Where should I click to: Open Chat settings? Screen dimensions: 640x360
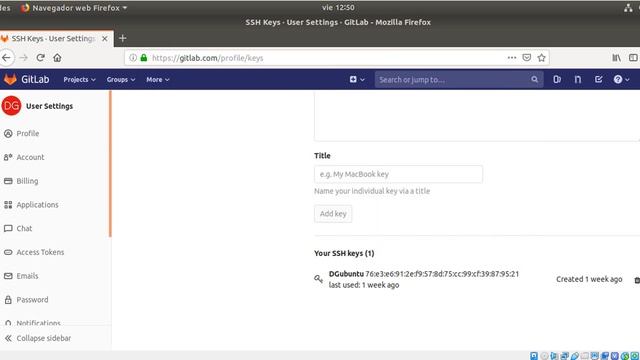coord(24,228)
